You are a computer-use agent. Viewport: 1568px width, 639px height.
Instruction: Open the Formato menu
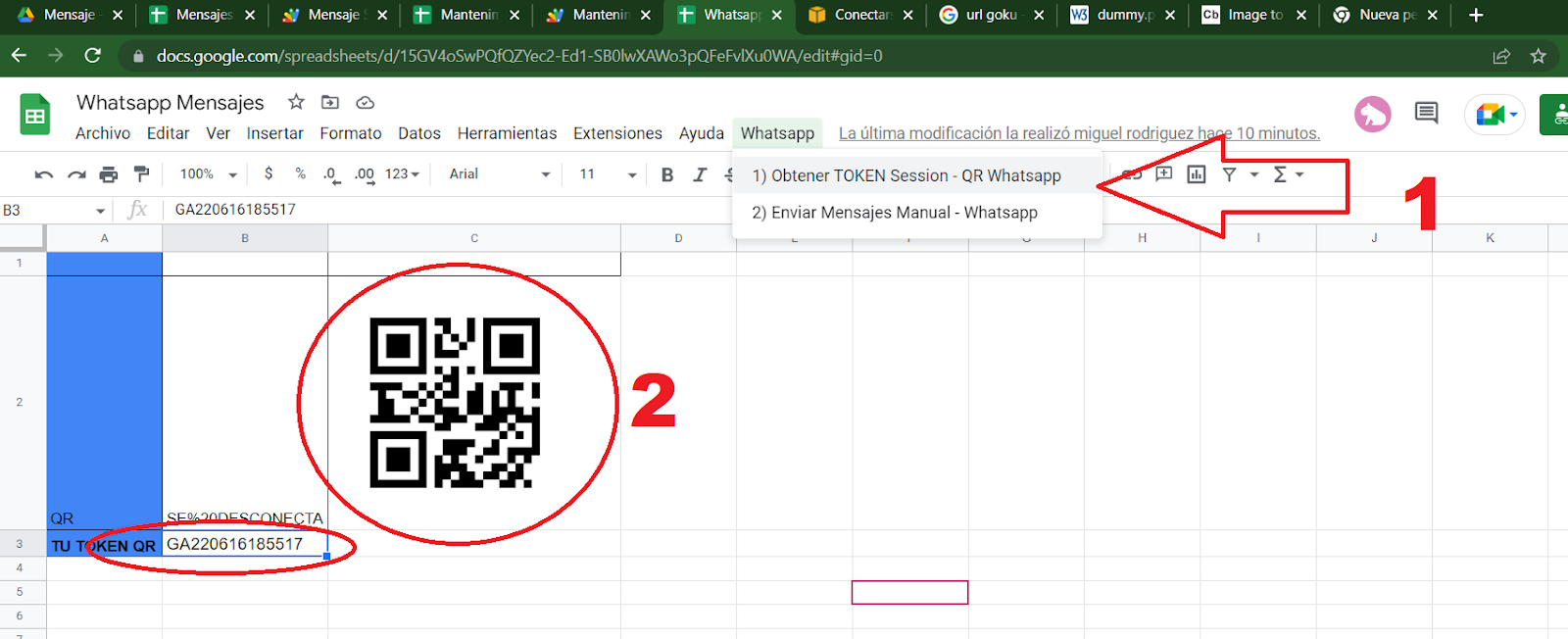[351, 133]
